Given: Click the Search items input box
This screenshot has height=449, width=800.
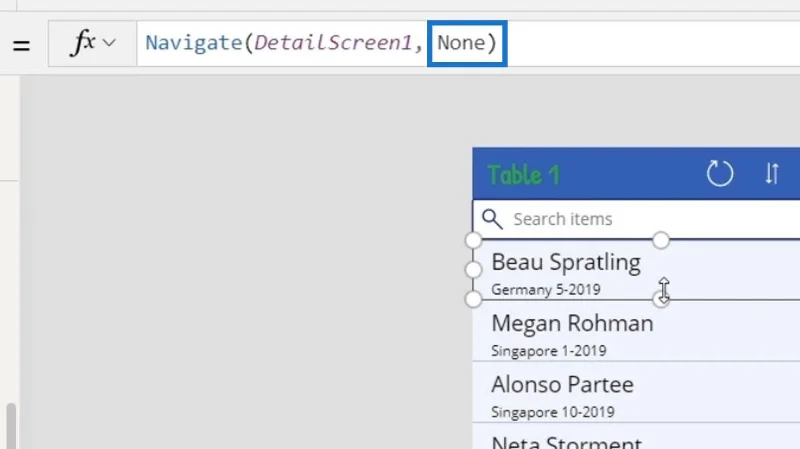Looking at the screenshot, I should click(636, 219).
